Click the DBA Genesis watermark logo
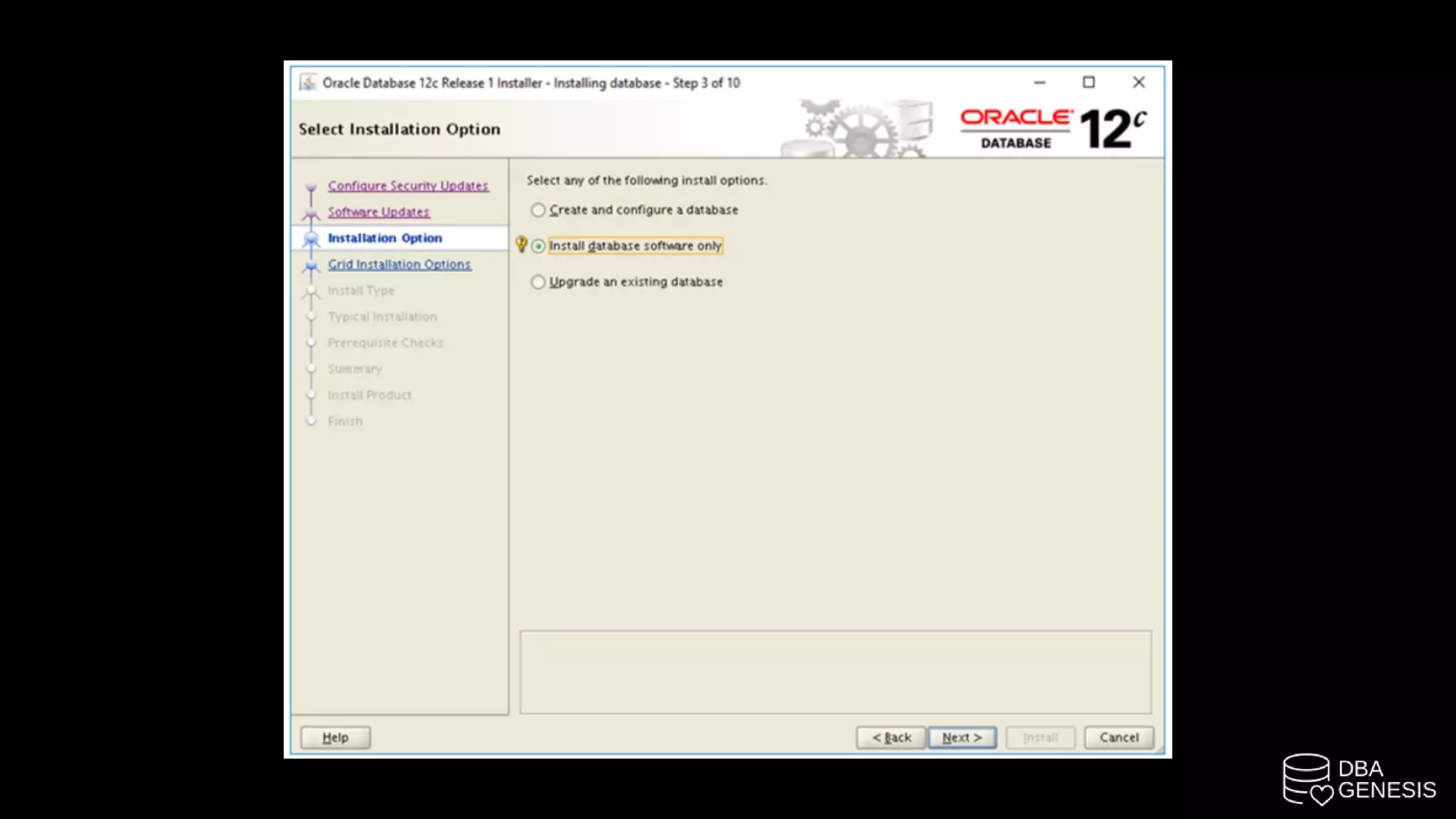 click(x=1359, y=780)
